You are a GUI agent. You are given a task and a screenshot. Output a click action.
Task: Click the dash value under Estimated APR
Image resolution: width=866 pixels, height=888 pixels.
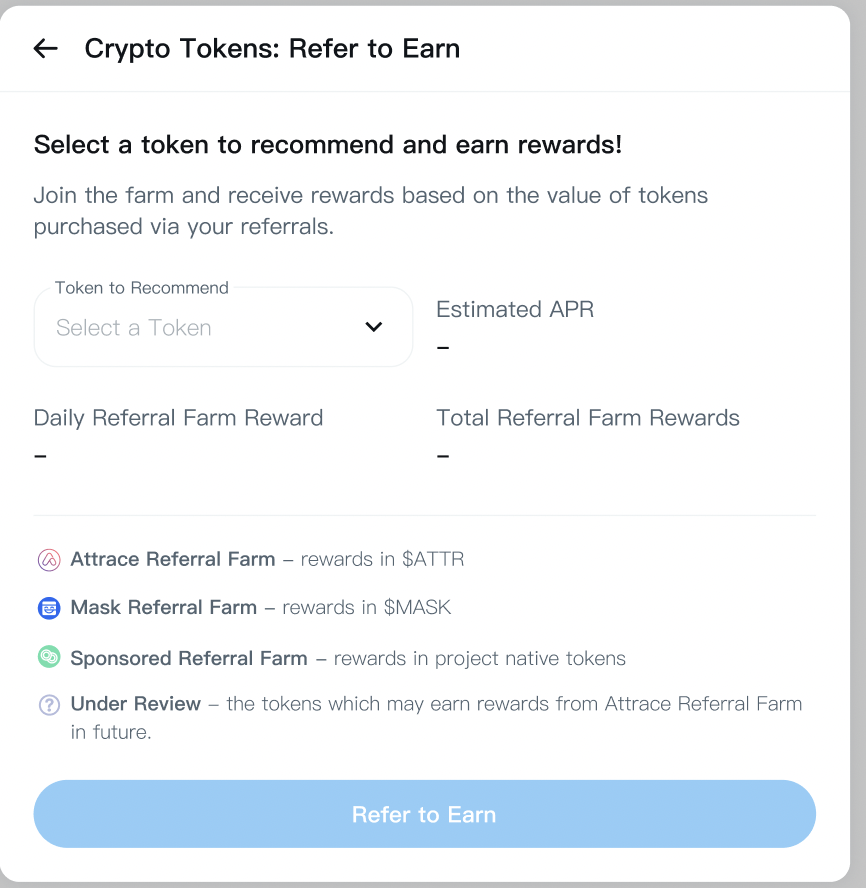[443, 348]
